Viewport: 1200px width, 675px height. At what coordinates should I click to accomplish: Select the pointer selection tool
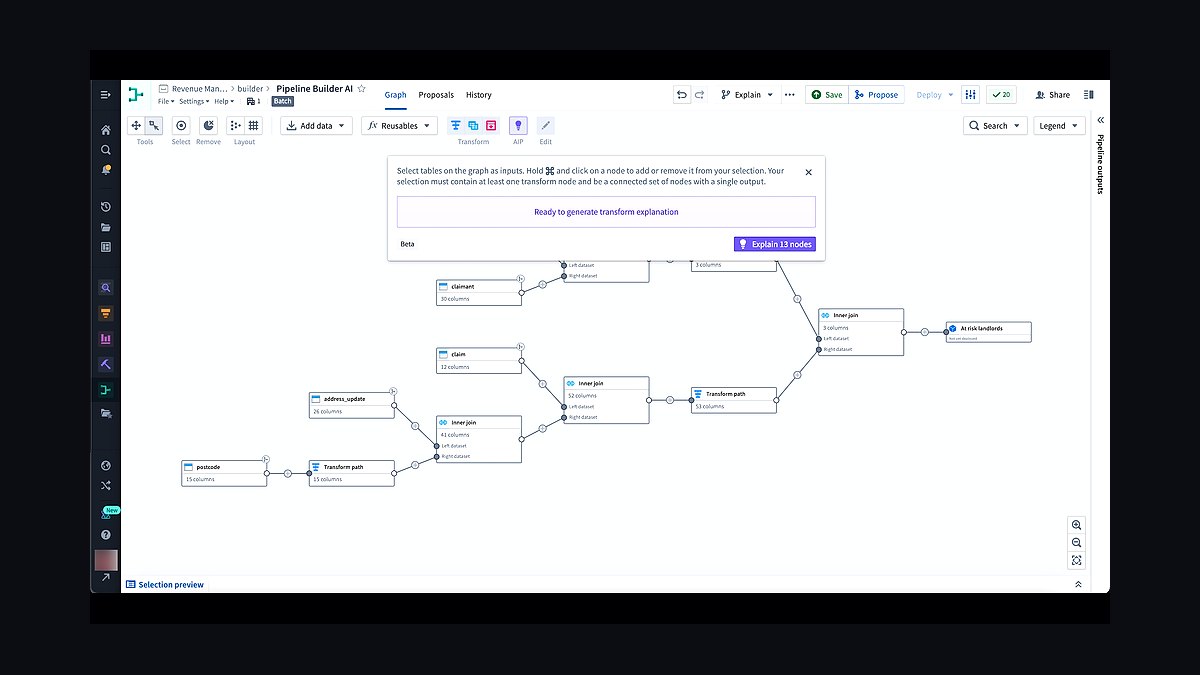(154, 126)
